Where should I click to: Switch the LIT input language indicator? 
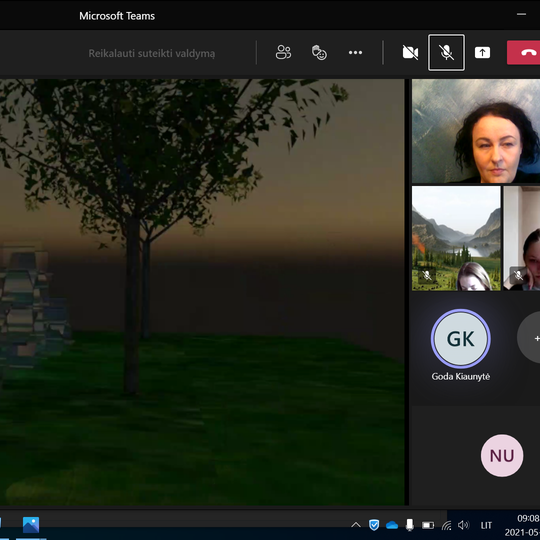(x=486, y=525)
